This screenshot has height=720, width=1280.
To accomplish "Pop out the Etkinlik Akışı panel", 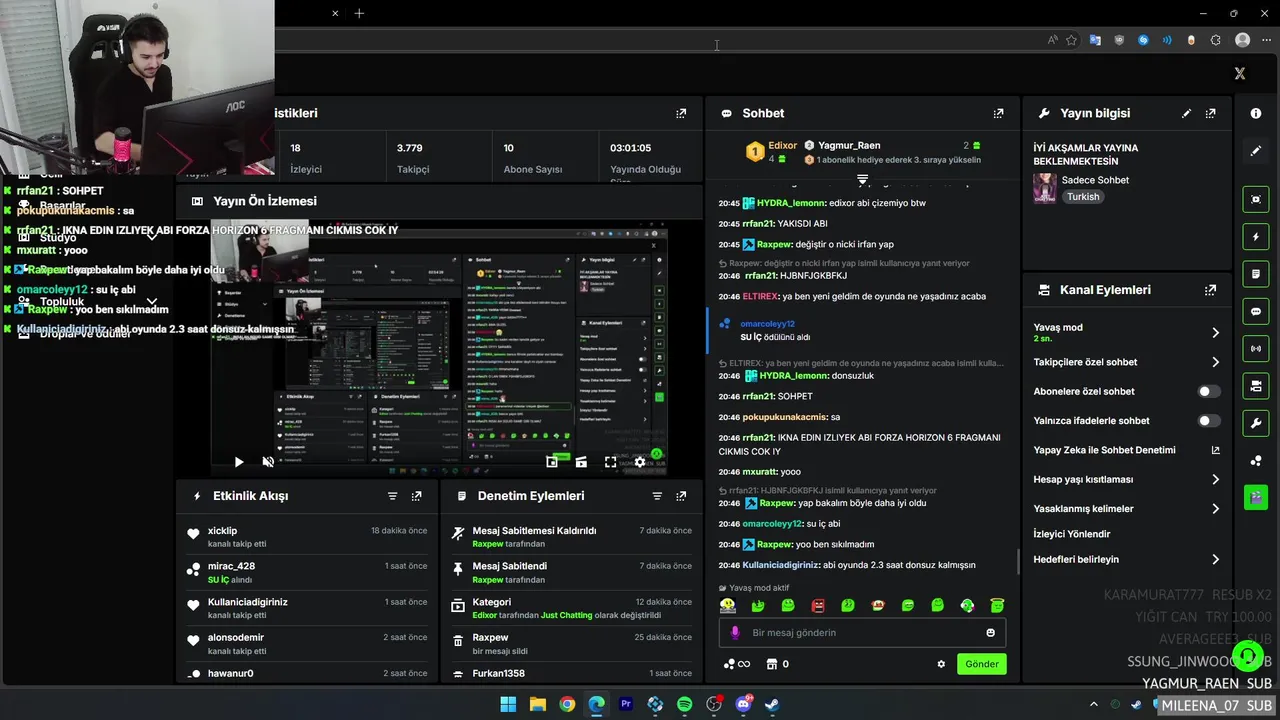I will pyautogui.click(x=417, y=496).
